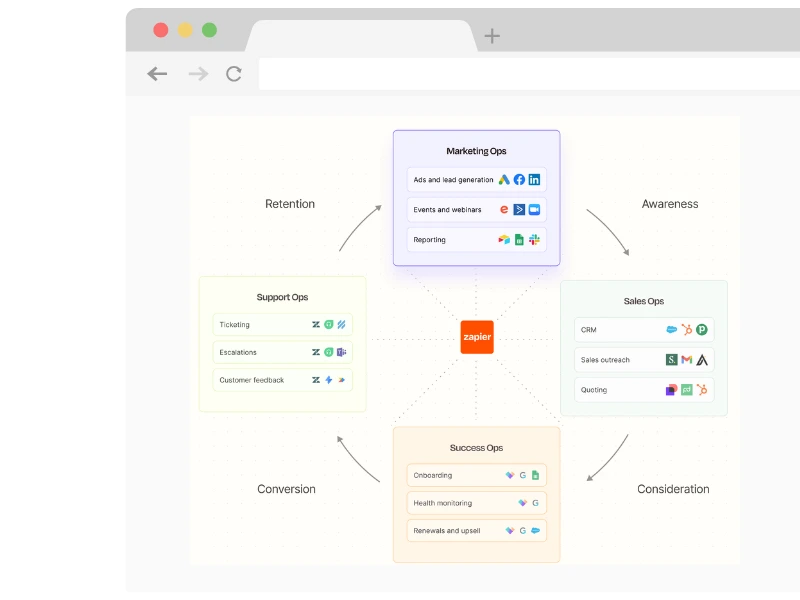The image size is (800, 600).
Task: Click the purple-red icon in Quoting row
Action: [671, 390]
